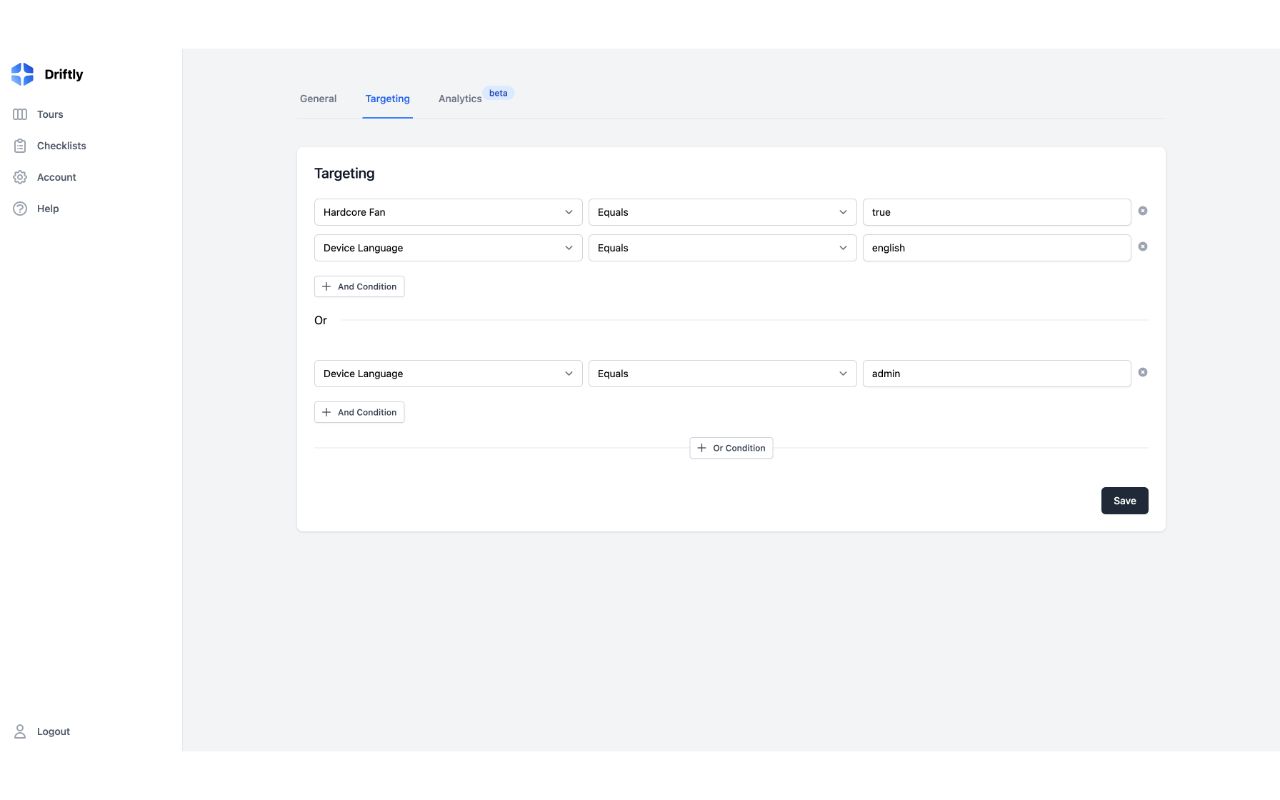Open Equals operator dropdown for admin row
The width and height of the screenshot is (1280, 800).
(x=722, y=374)
